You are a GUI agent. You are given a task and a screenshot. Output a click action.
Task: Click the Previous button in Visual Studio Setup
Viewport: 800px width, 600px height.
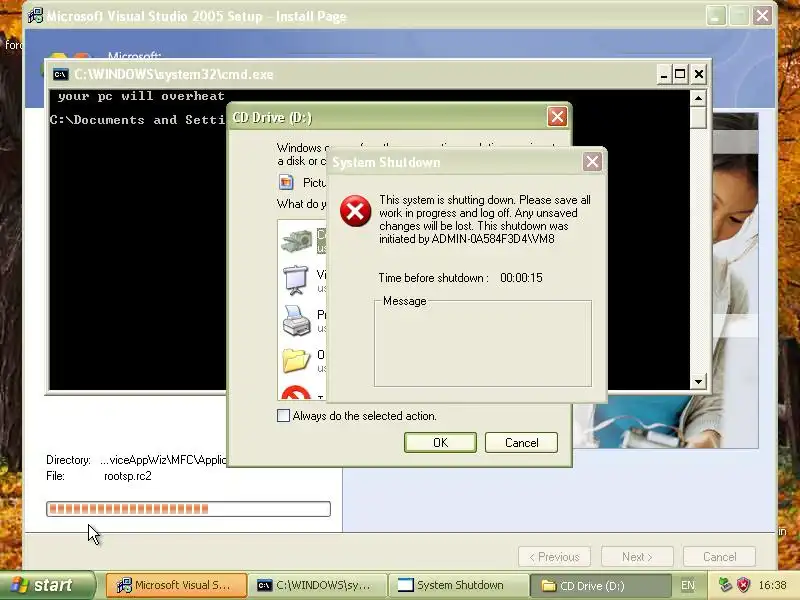tap(554, 557)
